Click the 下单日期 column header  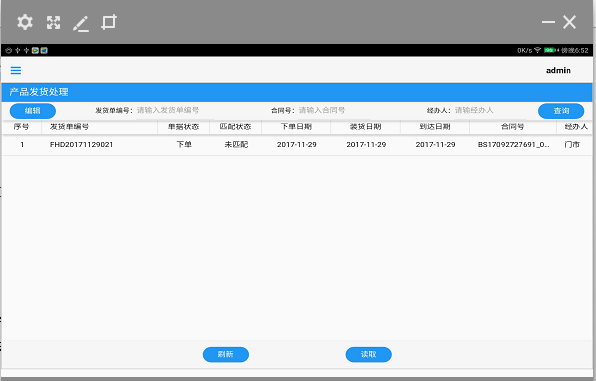tap(296, 127)
